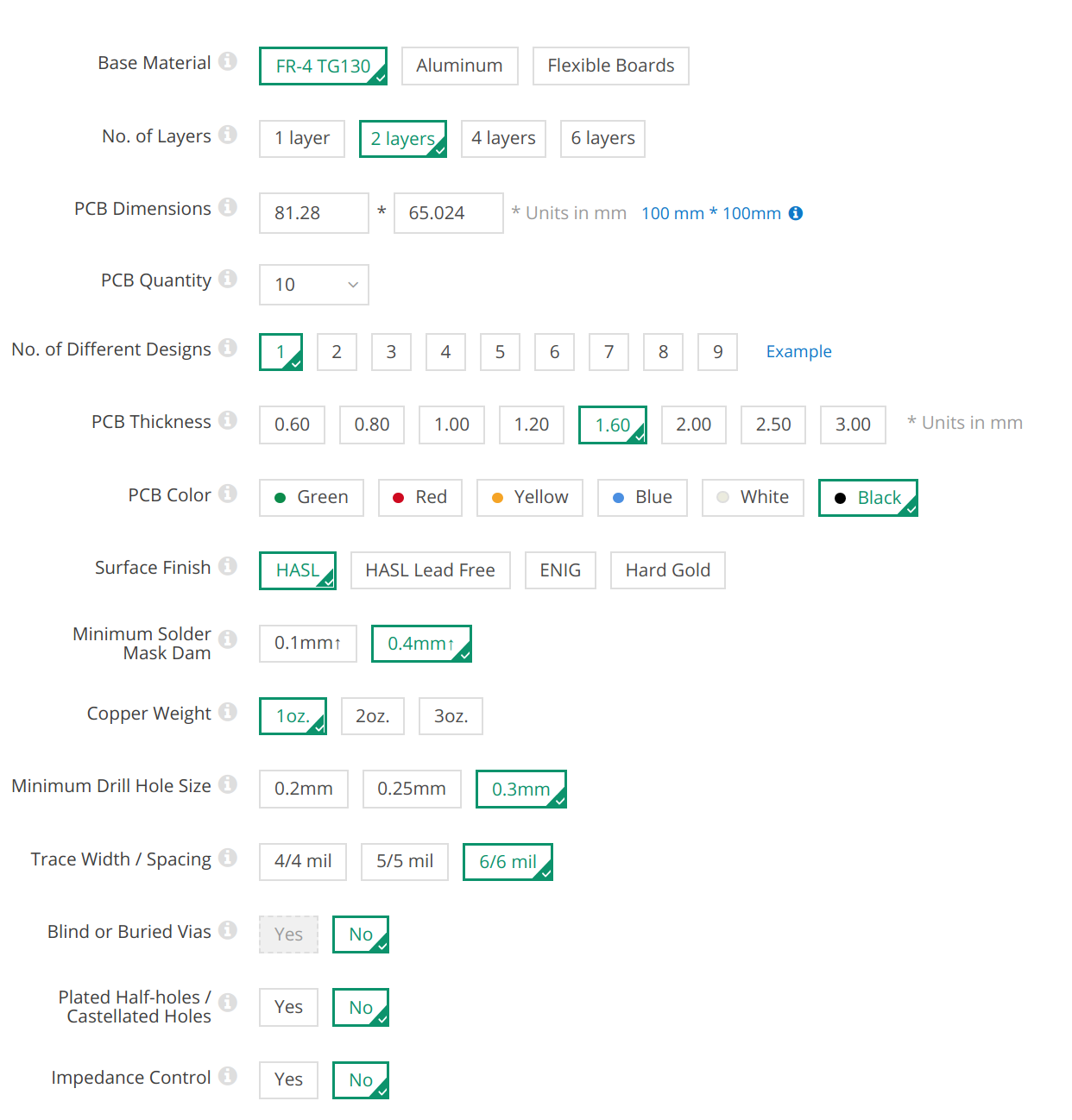Show help for Surface Finish
Viewport: 1072px width, 1120px height.
coord(228,566)
